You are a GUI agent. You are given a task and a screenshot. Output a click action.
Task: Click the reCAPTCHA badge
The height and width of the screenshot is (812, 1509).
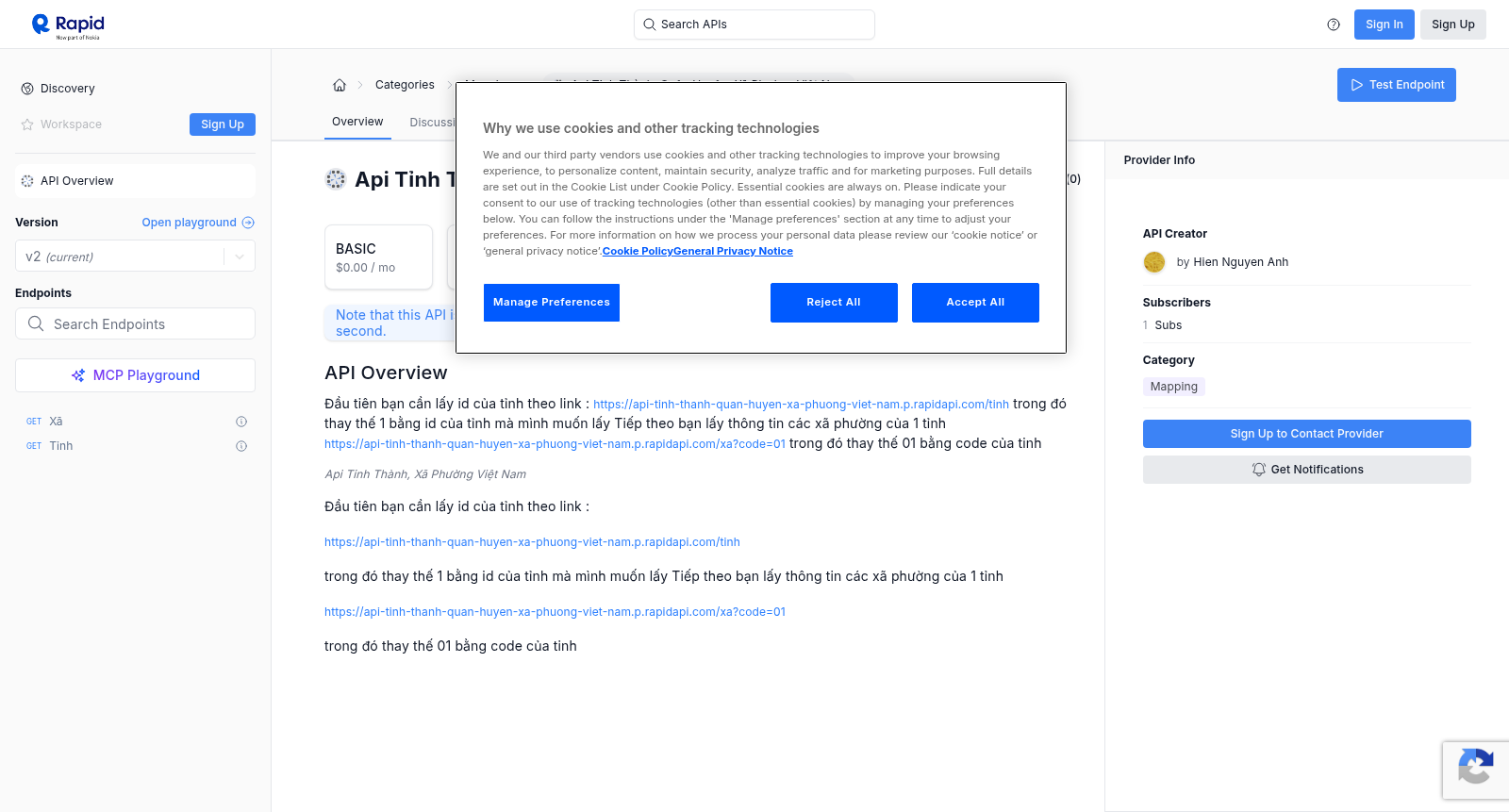tap(1476, 770)
